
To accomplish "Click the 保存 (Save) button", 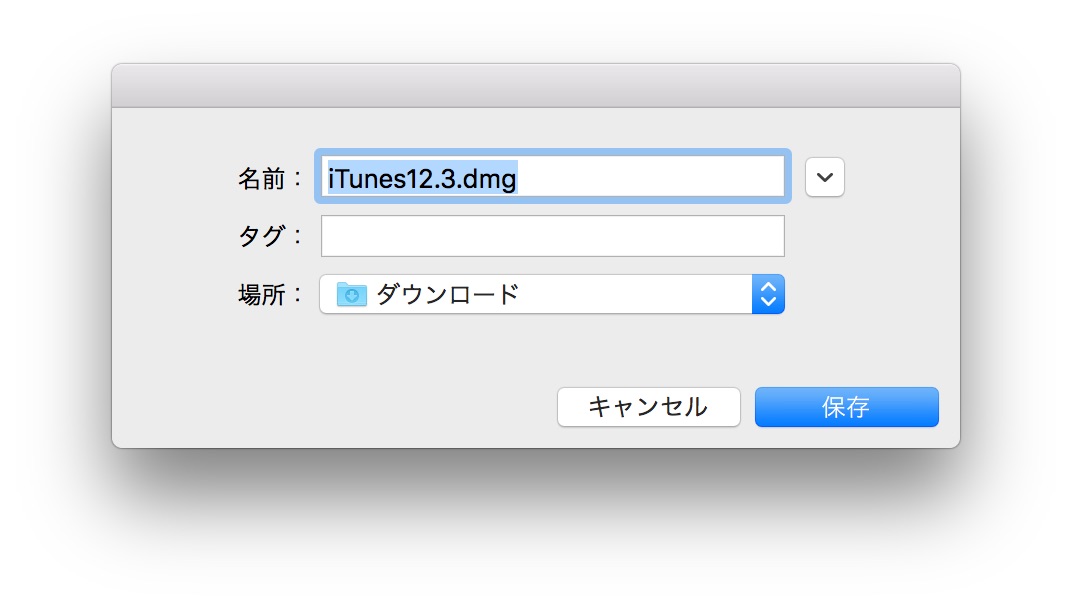I will [846, 407].
